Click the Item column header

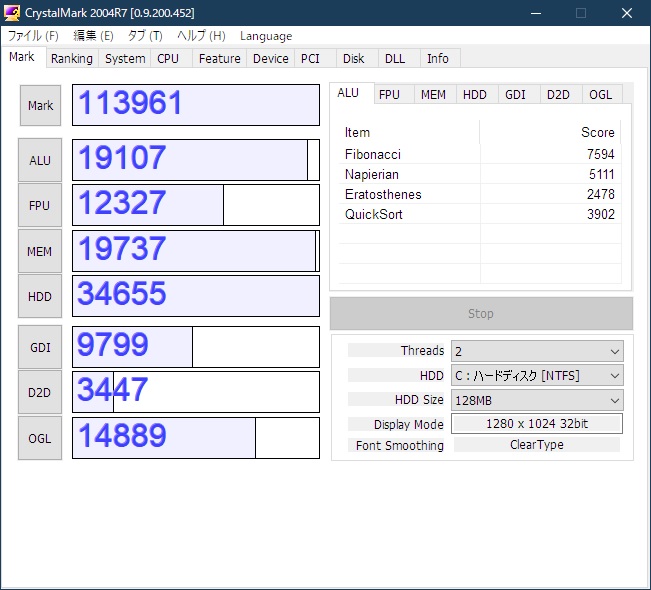tap(409, 132)
